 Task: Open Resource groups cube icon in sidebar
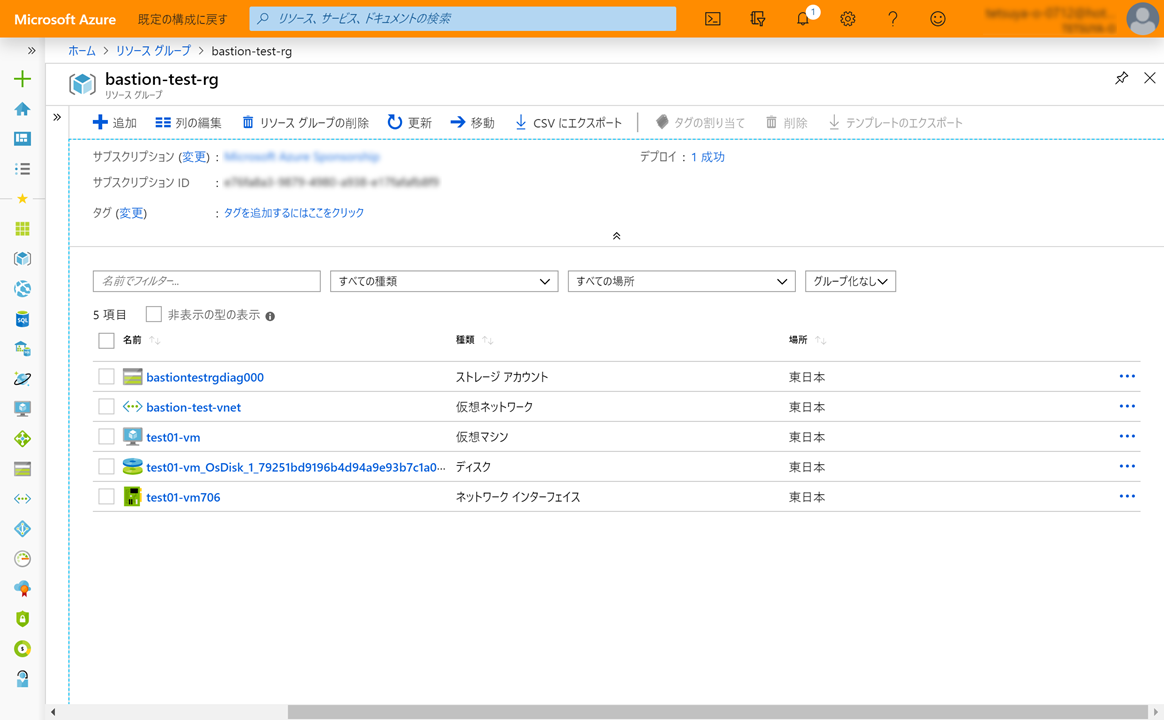coord(22,258)
